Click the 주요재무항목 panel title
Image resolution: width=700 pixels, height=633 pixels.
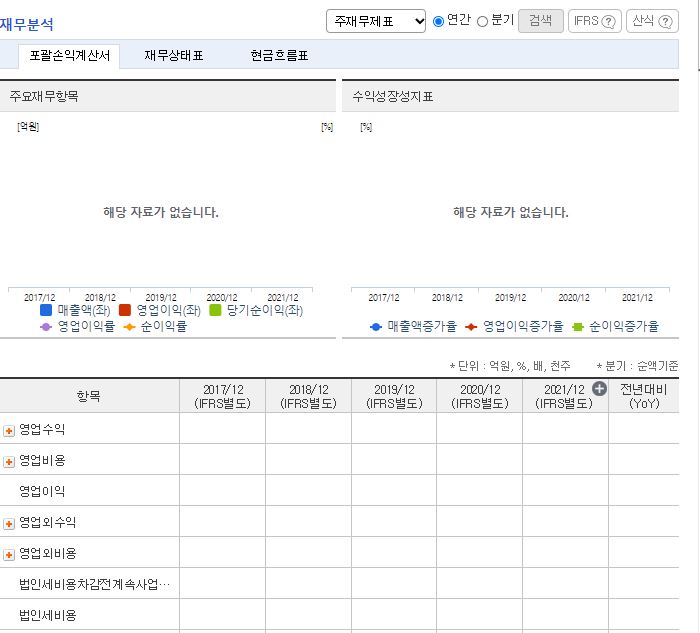click(x=44, y=96)
